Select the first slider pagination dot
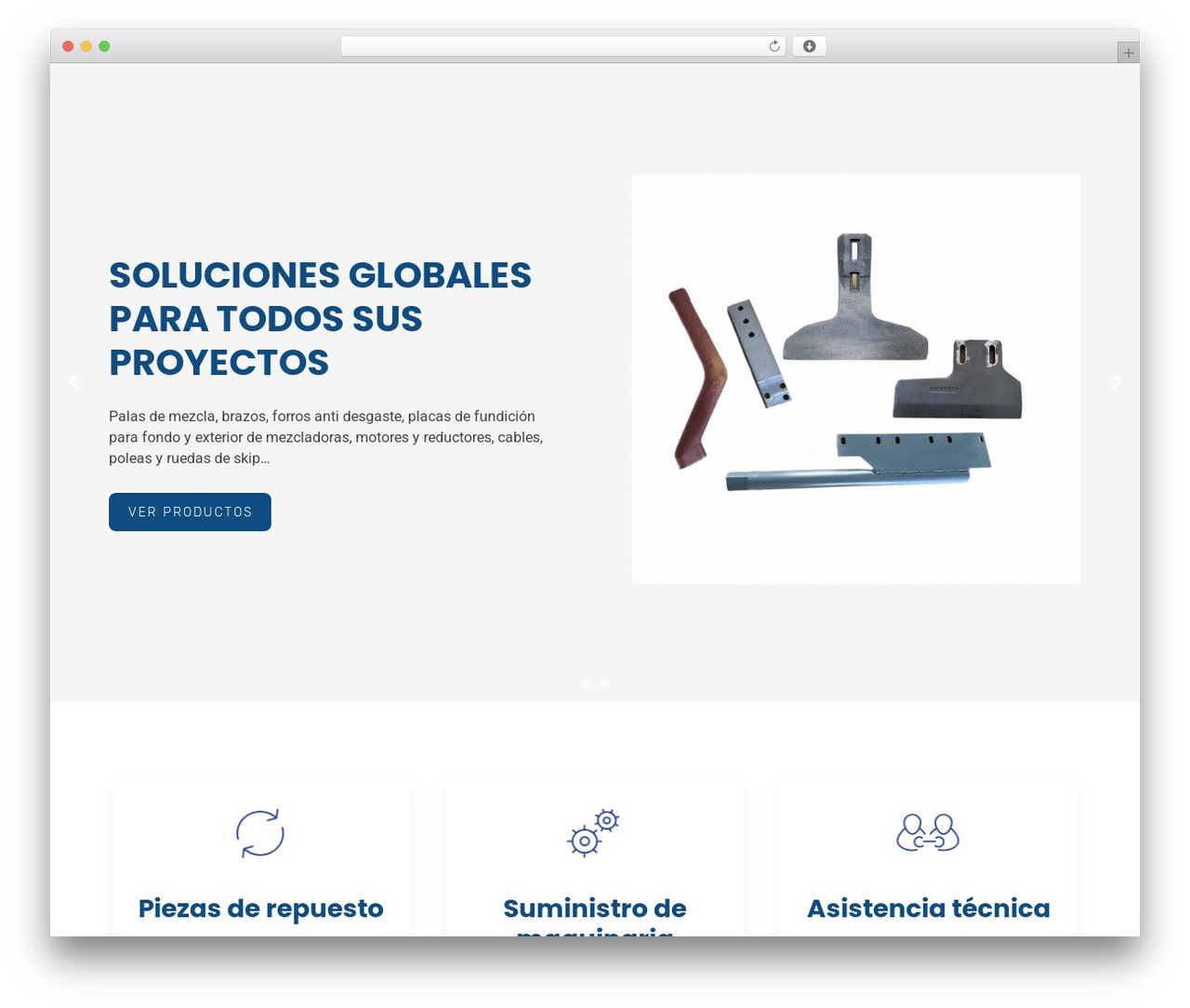Viewport: 1190px width, 1008px height. (x=586, y=683)
